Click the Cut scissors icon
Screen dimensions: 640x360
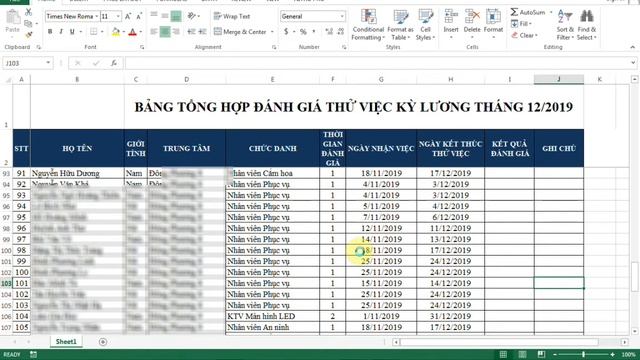coord(29,12)
